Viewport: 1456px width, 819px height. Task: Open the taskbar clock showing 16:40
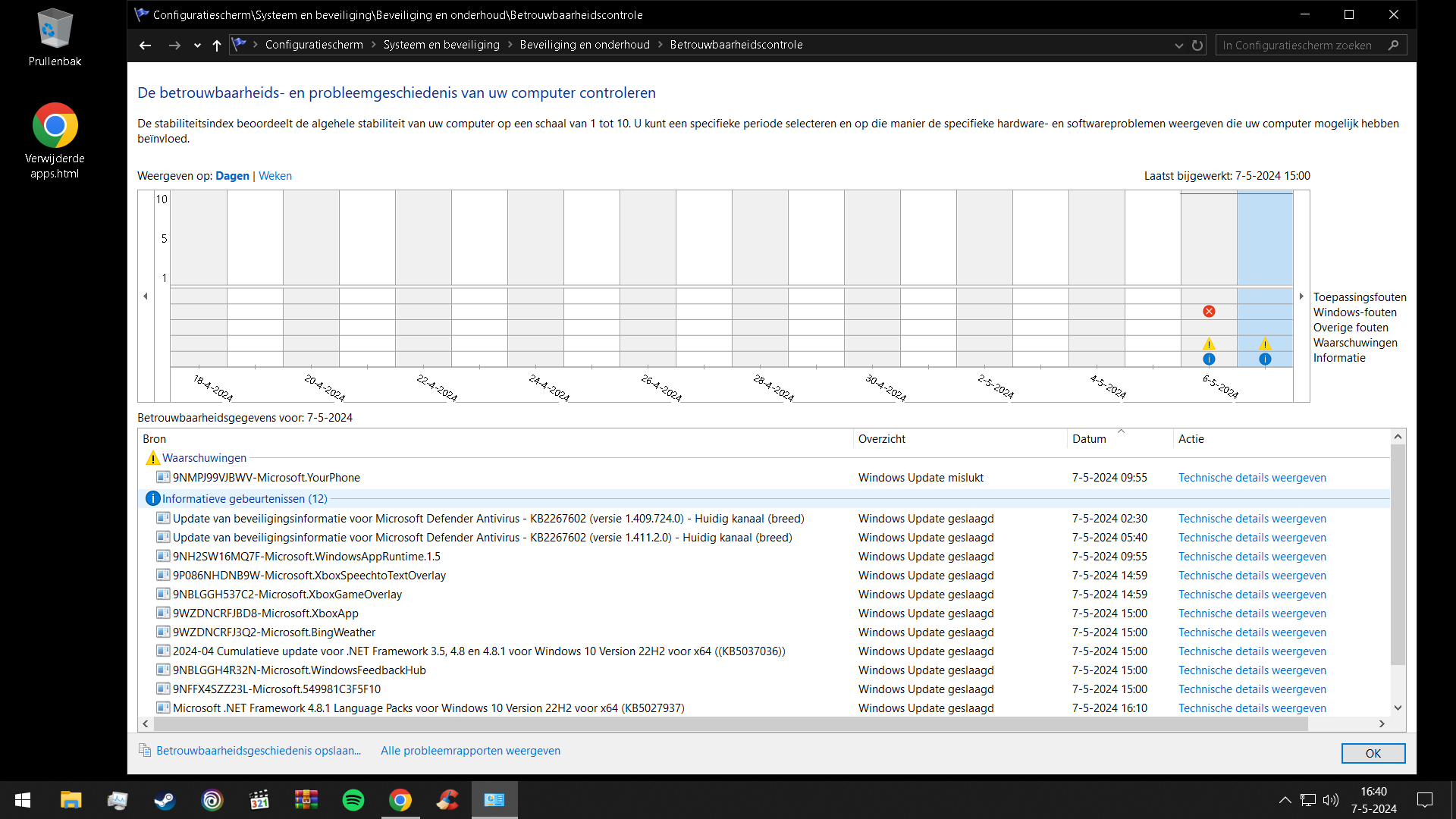tap(1373, 800)
